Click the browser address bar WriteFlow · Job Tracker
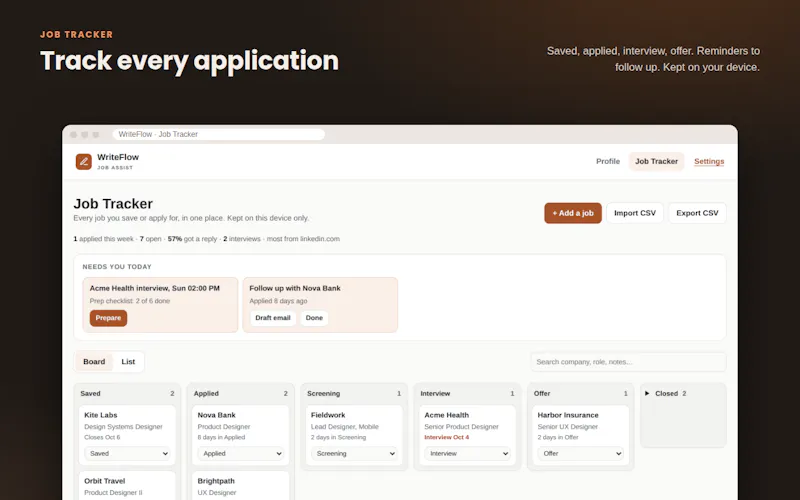The width and height of the screenshot is (800, 500). coord(218,134)
